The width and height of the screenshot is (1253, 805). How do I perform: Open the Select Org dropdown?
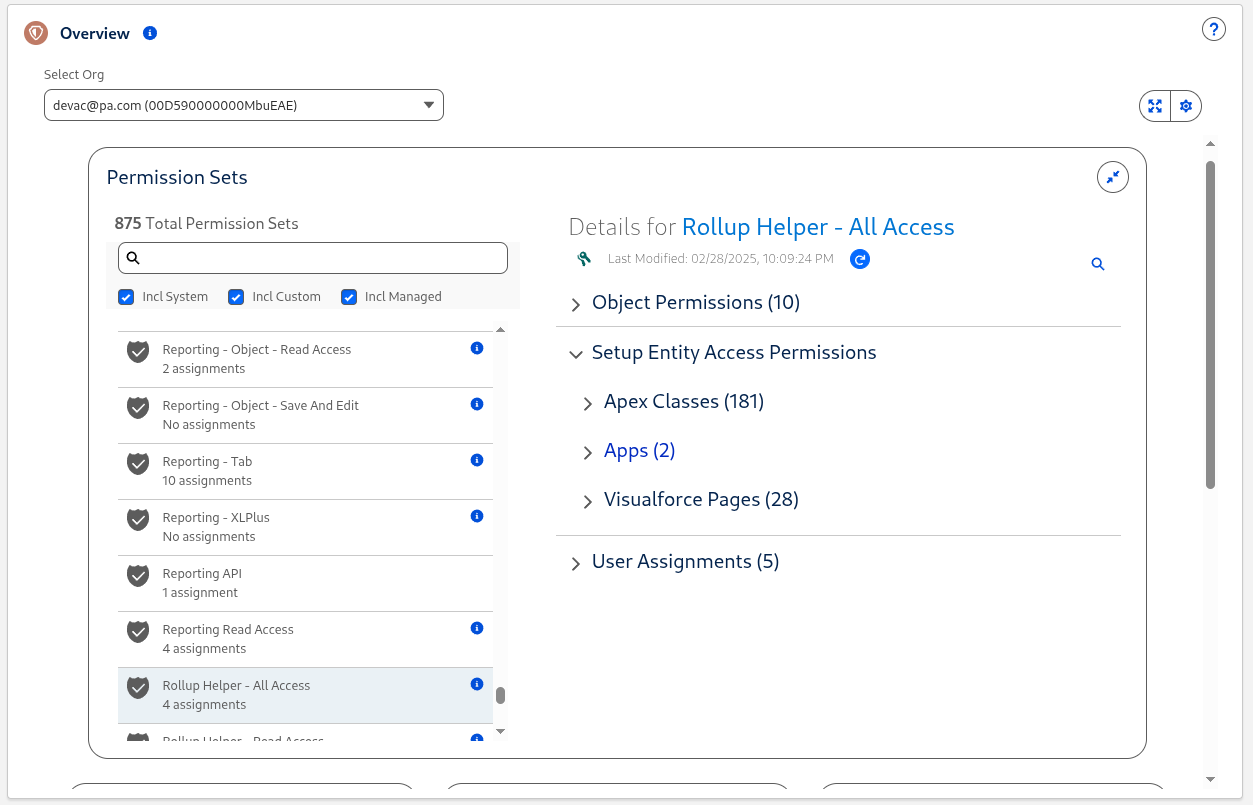coord(244,105)
